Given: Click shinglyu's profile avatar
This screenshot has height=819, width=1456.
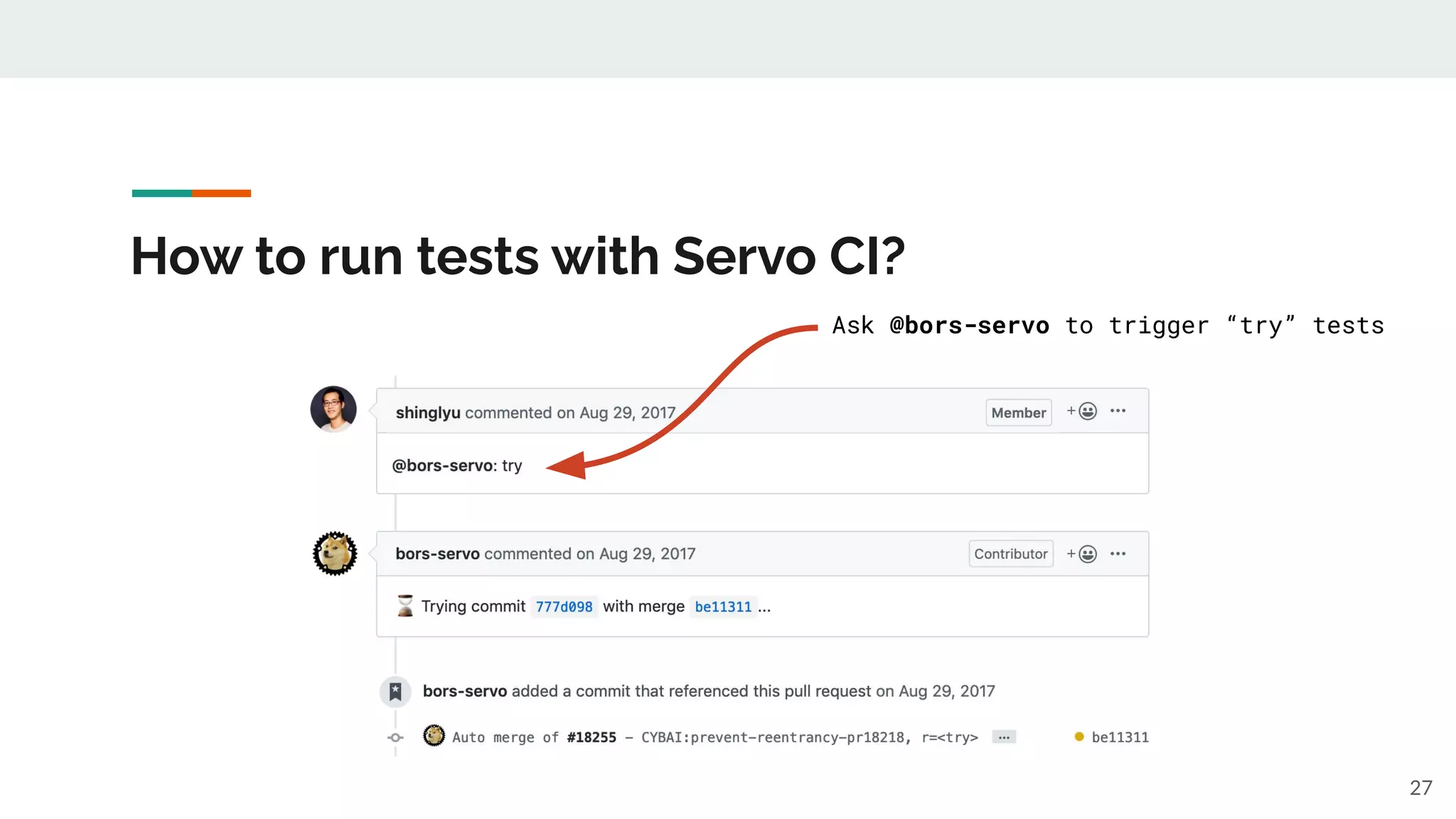Looking at the screenshot, I should coord(333,409).
